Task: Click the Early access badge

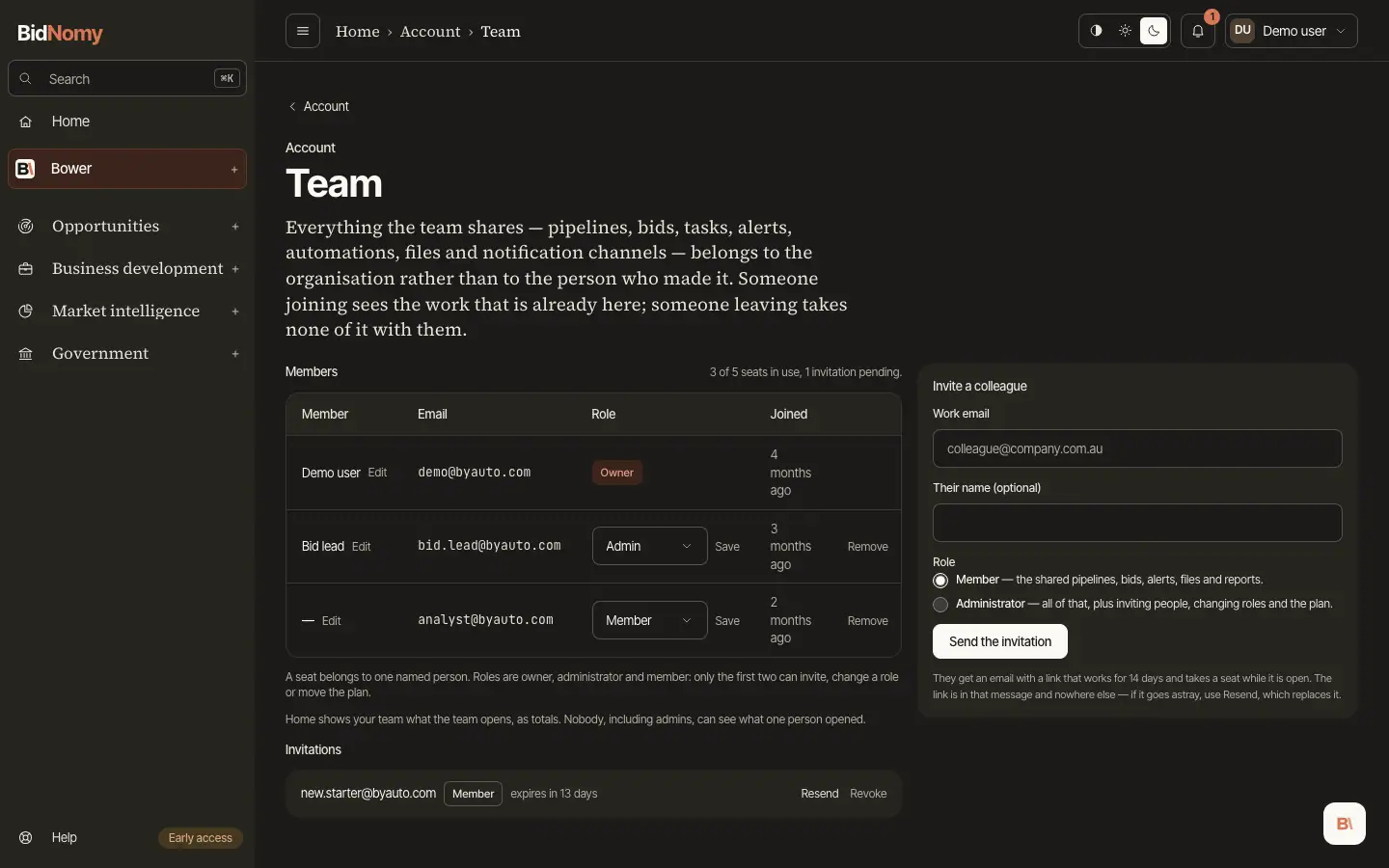Action: tap(201, 838)
